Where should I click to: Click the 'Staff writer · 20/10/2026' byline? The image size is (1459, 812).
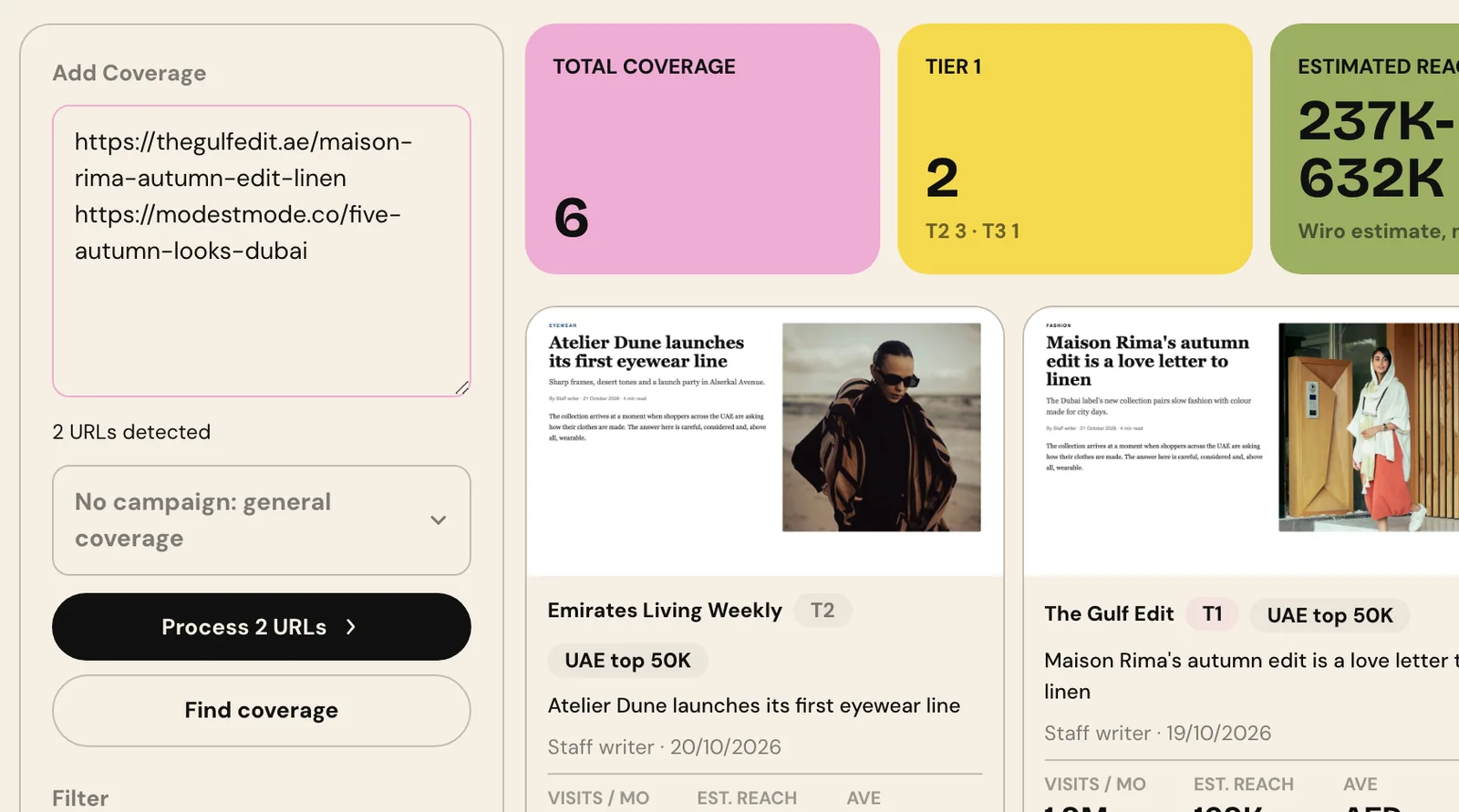[x=665, y=747]
